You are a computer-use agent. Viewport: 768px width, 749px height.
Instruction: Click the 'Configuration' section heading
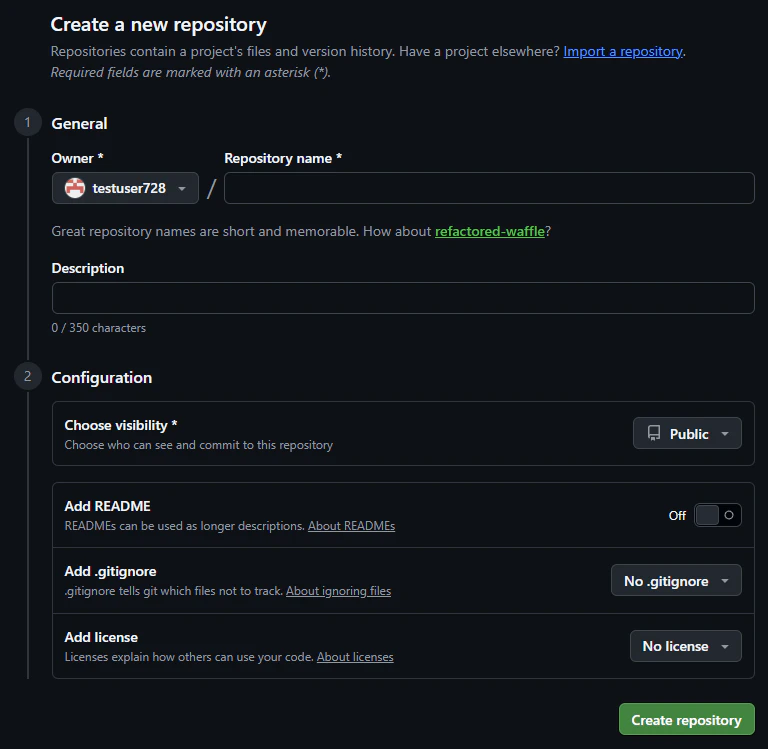tap(102, 378)
